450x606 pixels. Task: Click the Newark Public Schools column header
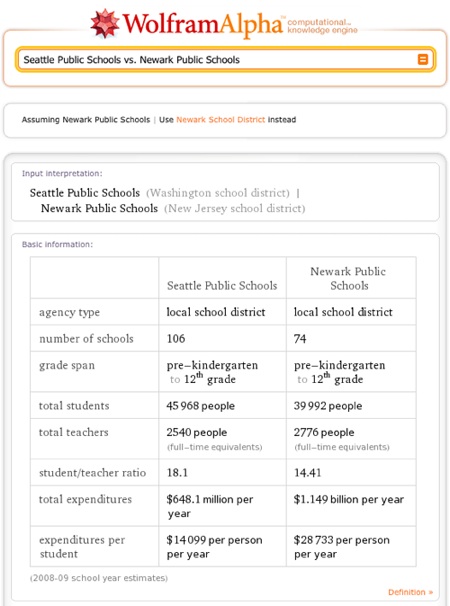348,278
